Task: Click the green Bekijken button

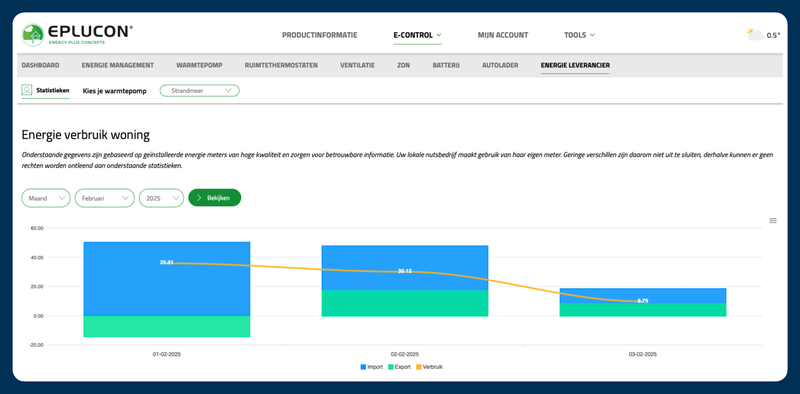Action: (x=214, y=198)
